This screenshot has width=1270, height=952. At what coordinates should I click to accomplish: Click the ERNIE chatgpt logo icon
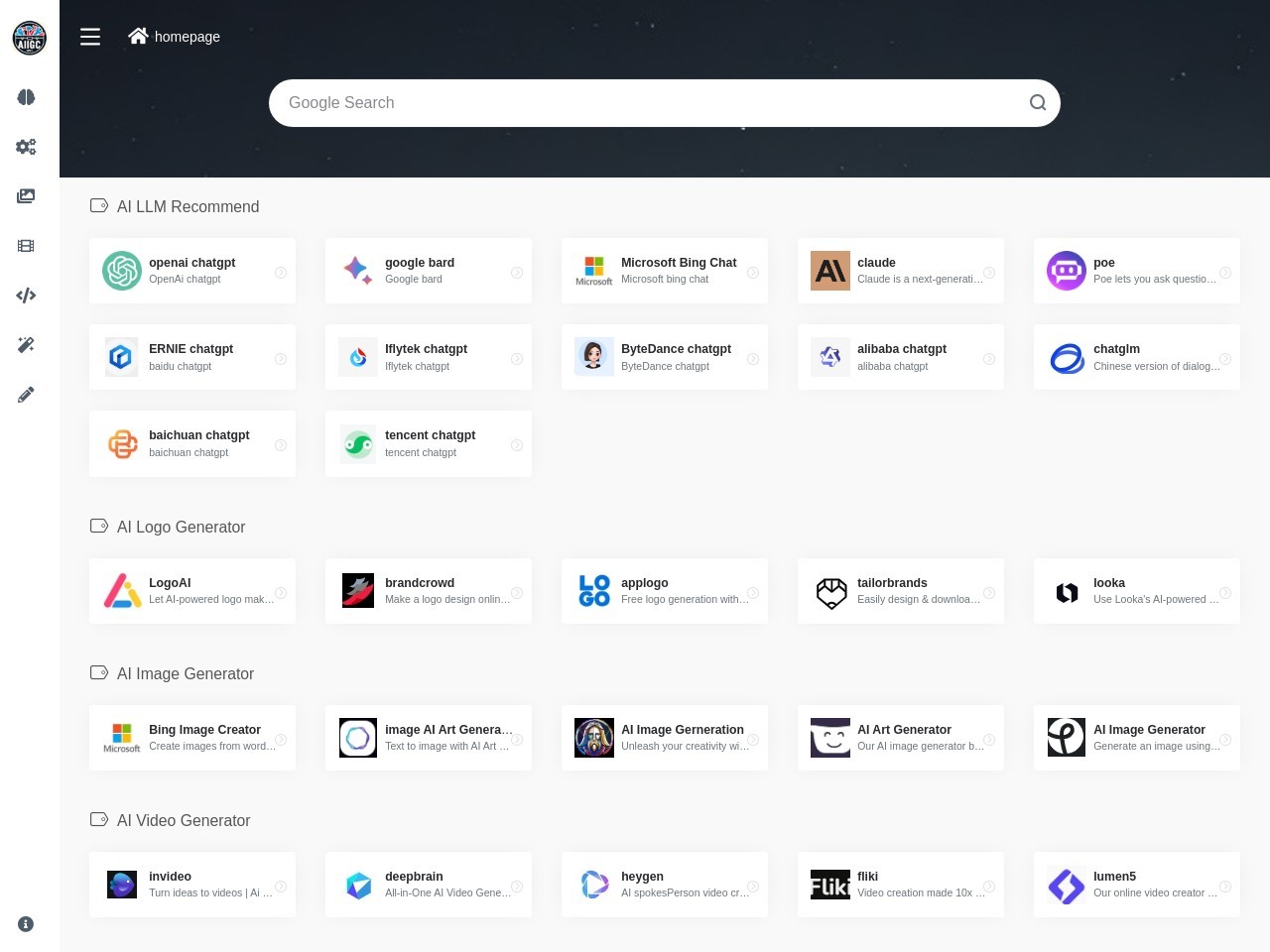click(x=122, y=357)
